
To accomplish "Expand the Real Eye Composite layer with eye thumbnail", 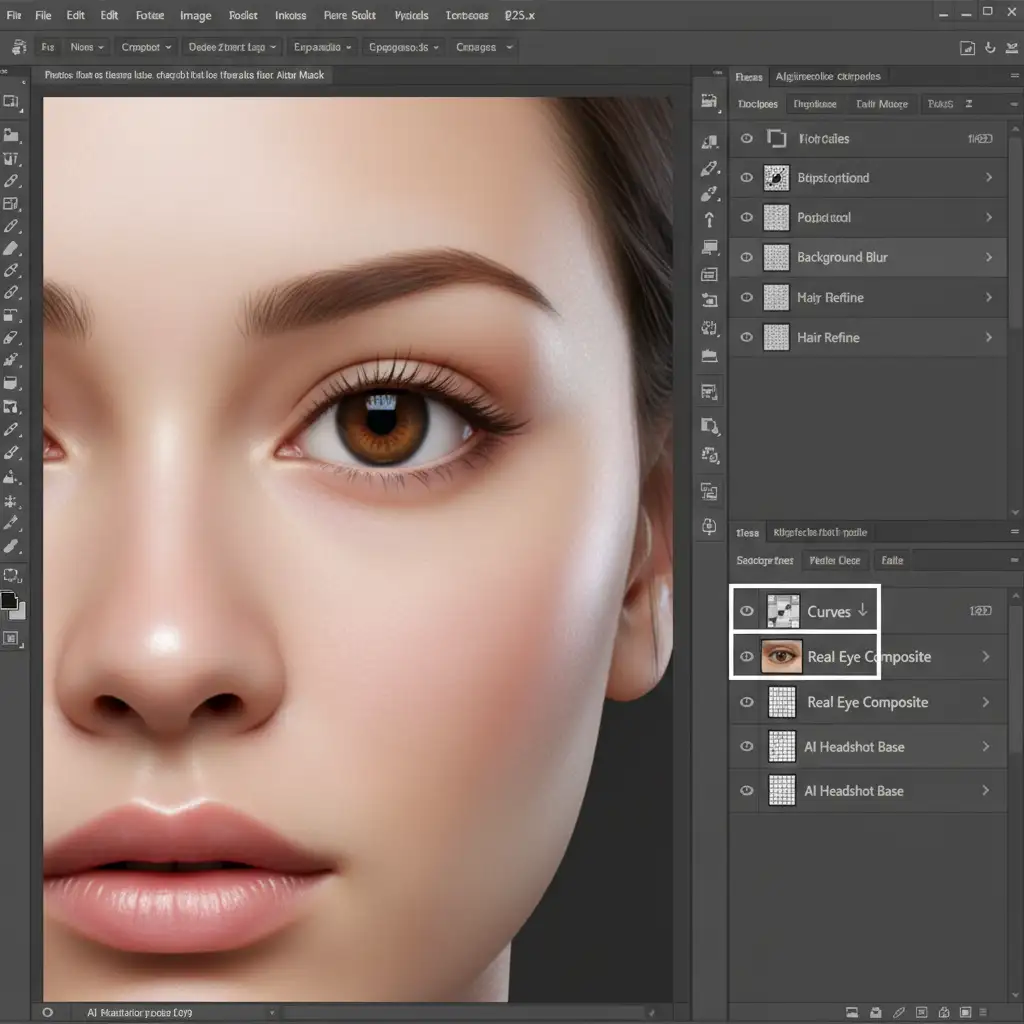I will tap(986, 657).
